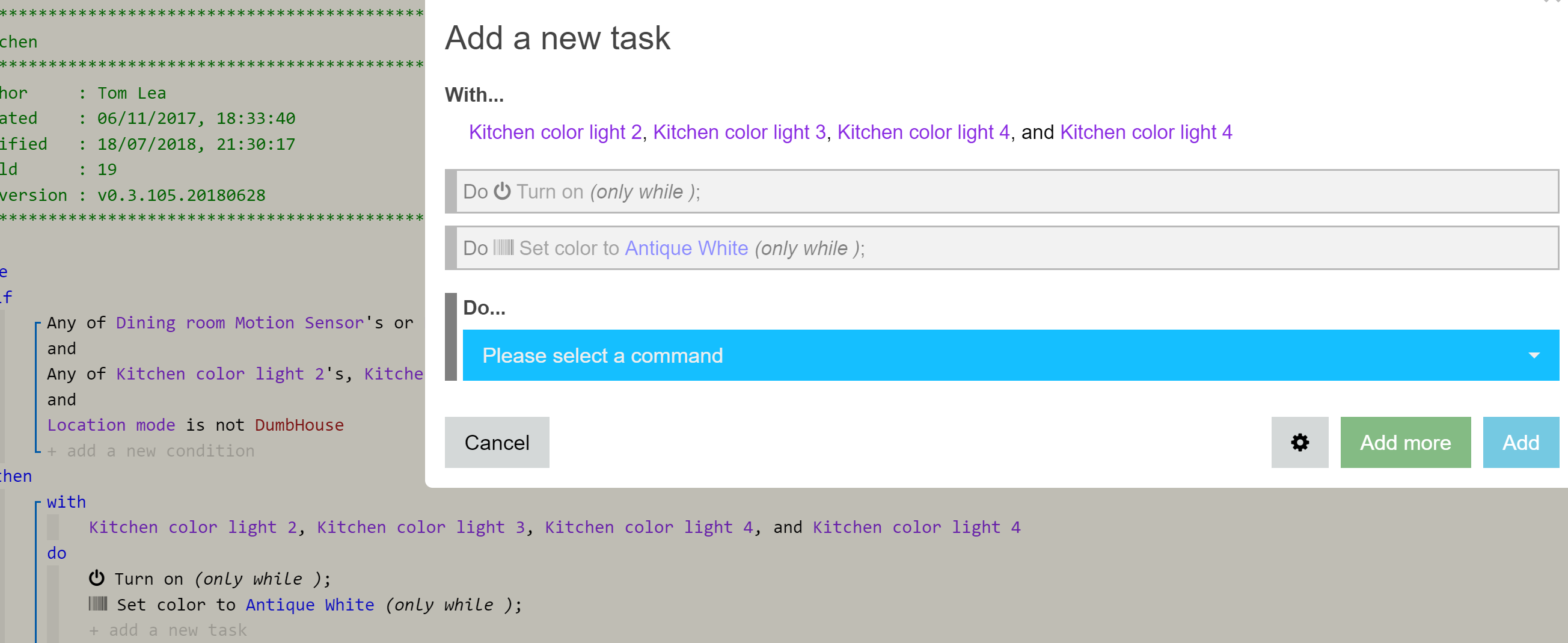Click Kitchen color light 3 in dialog device list
This screenshot has height=643, width=1568.
[739, 132]
